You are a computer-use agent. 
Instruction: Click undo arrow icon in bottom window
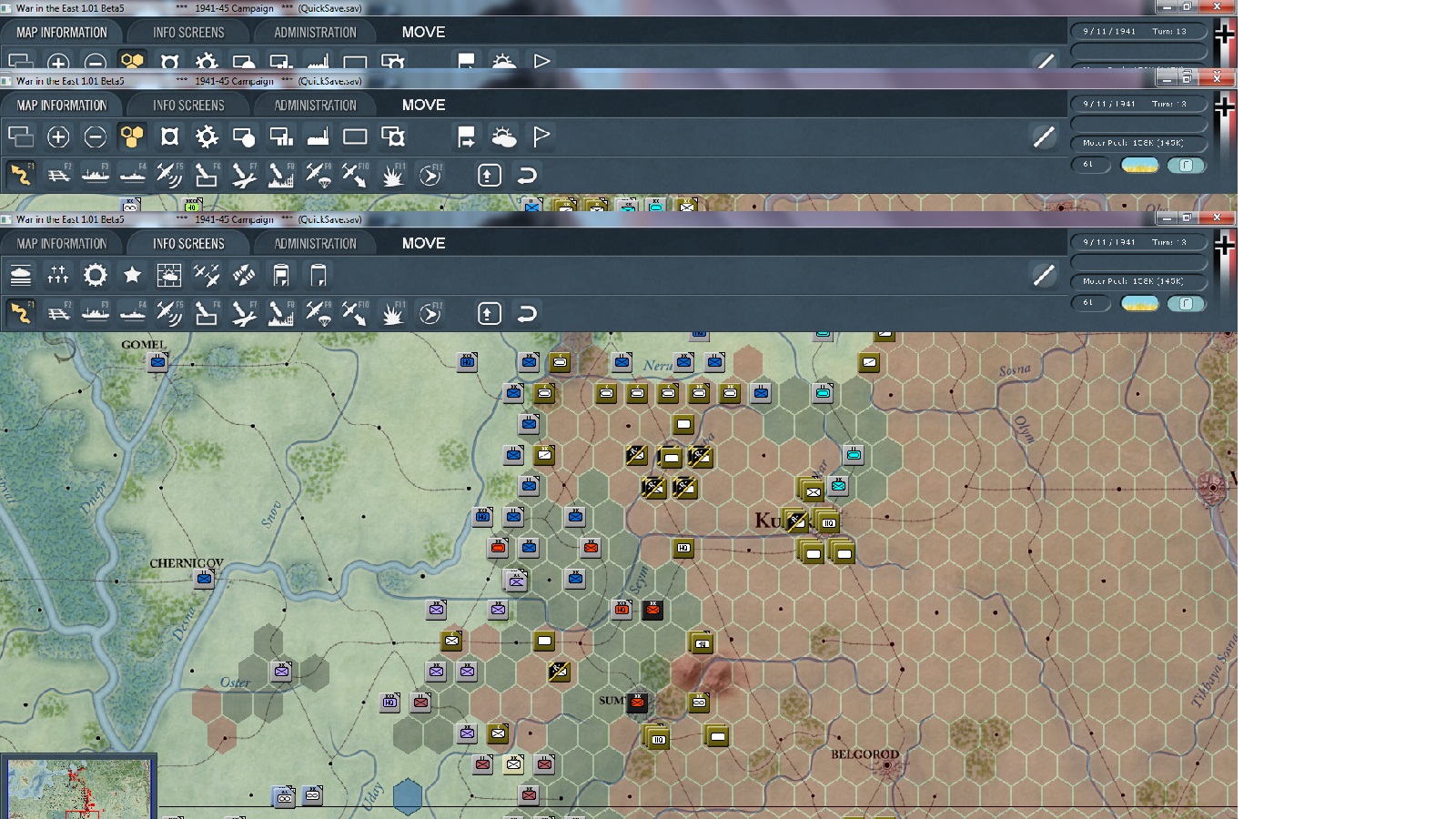pyautogui.click(x=527, y=313)
